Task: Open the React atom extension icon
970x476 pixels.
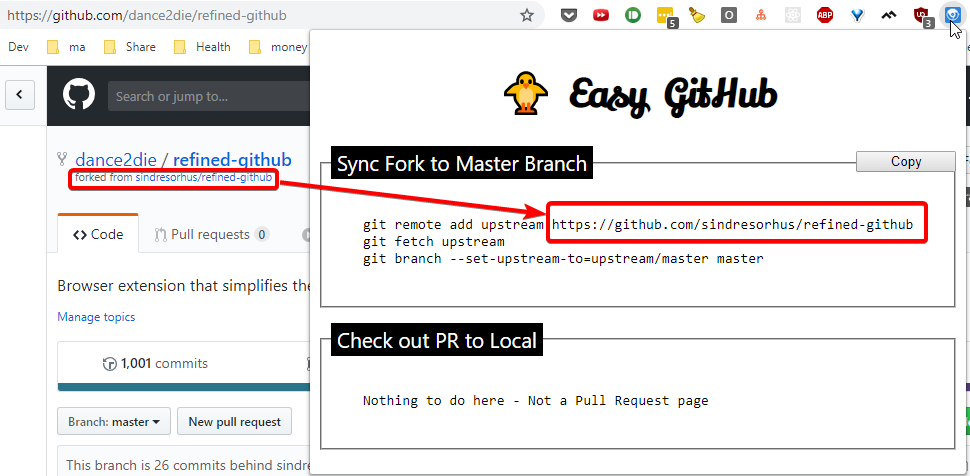Action: coord(793,15)
